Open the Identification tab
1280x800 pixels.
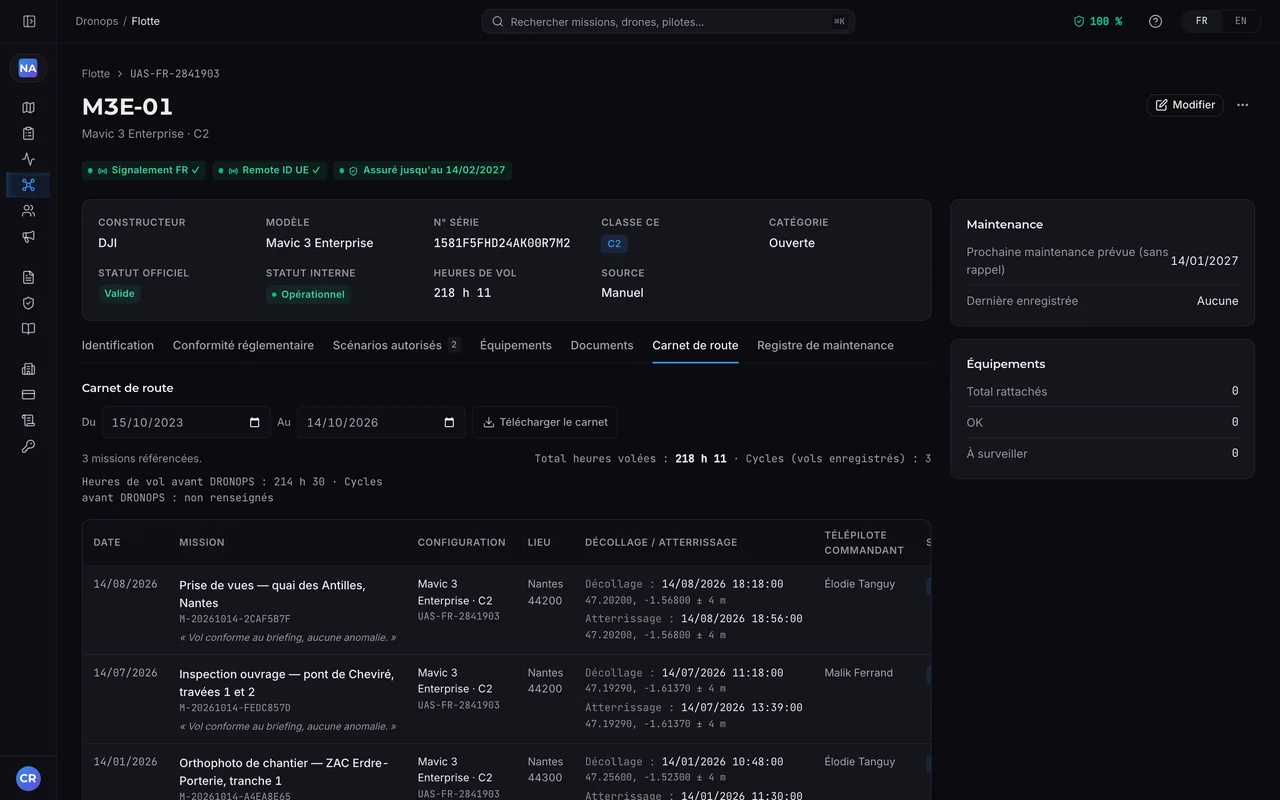pos(118,345)
